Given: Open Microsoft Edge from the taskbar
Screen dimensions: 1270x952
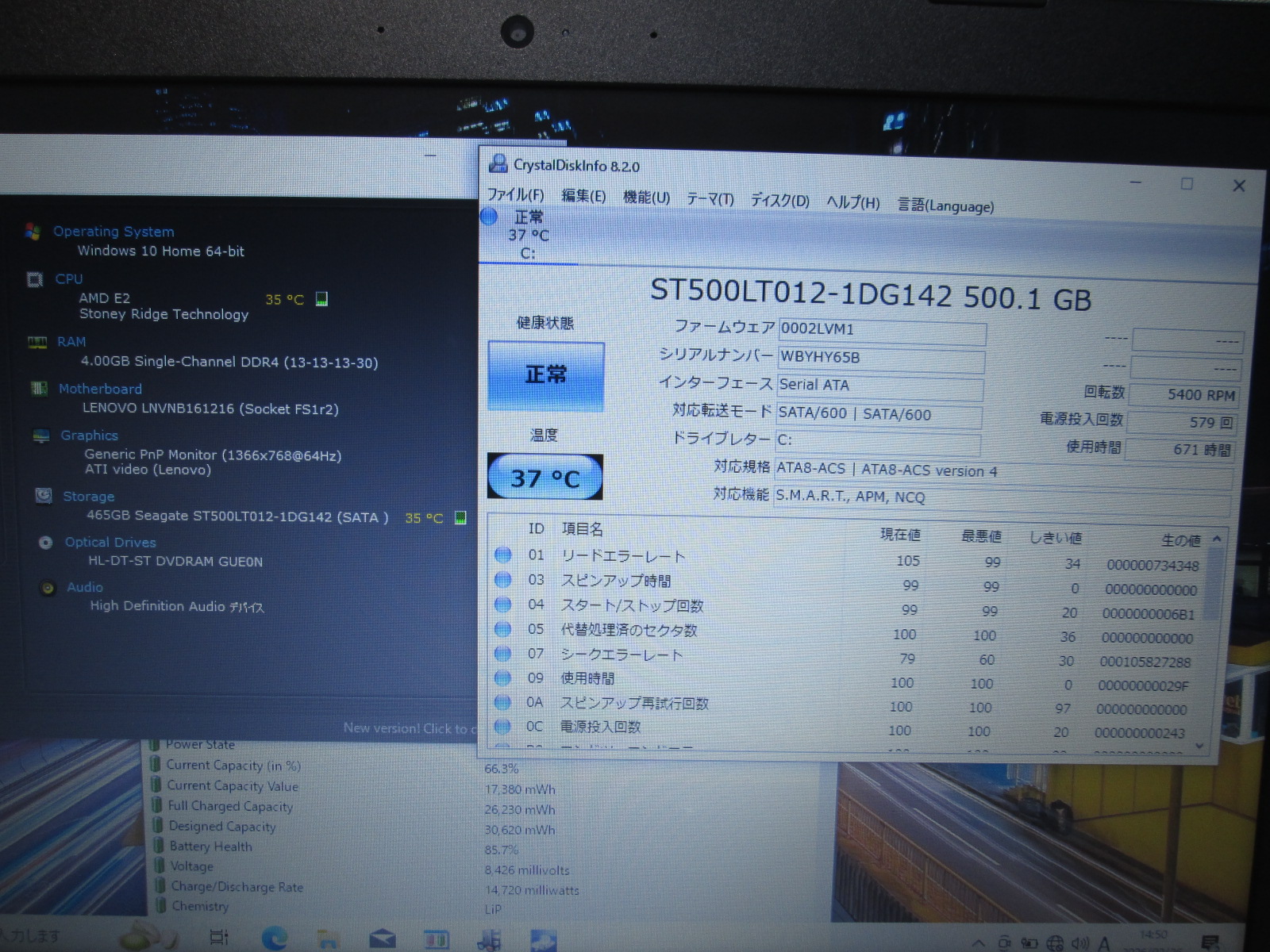Looking at the screenshot, I should coord(275,939).
